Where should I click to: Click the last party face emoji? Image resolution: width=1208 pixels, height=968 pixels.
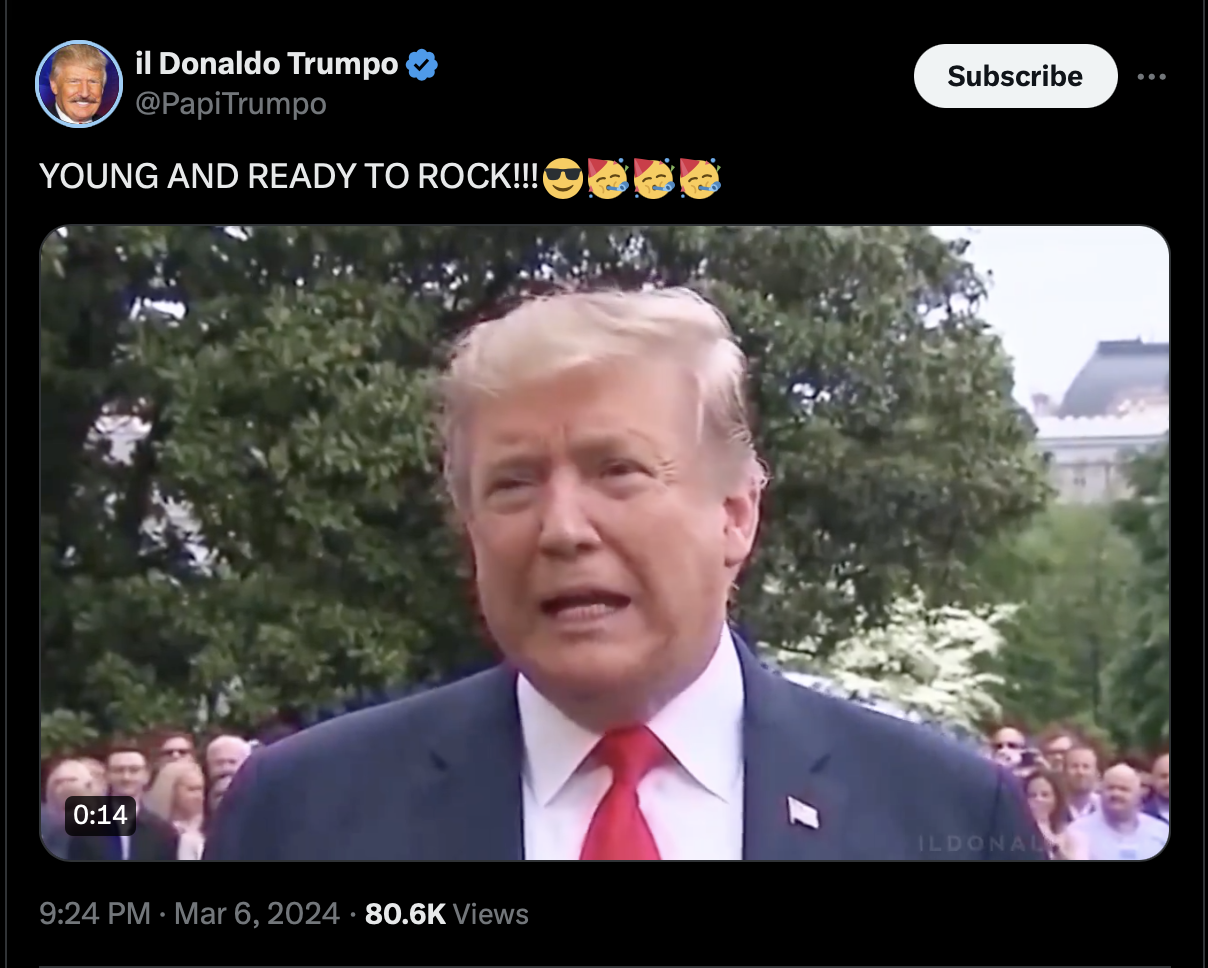[699, 177]
